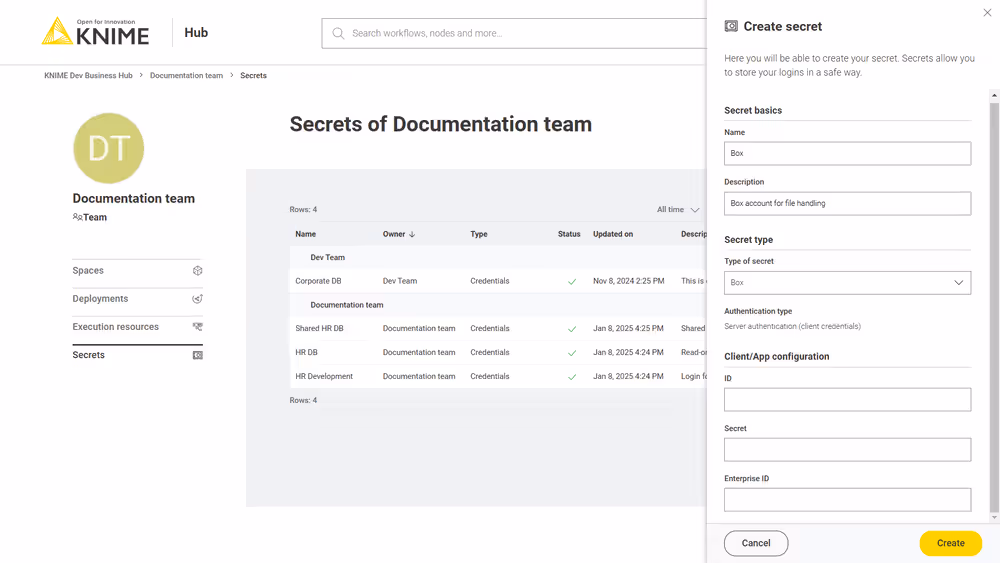Open Execution resources section
1000x563 pixels.
click(138, 326)
